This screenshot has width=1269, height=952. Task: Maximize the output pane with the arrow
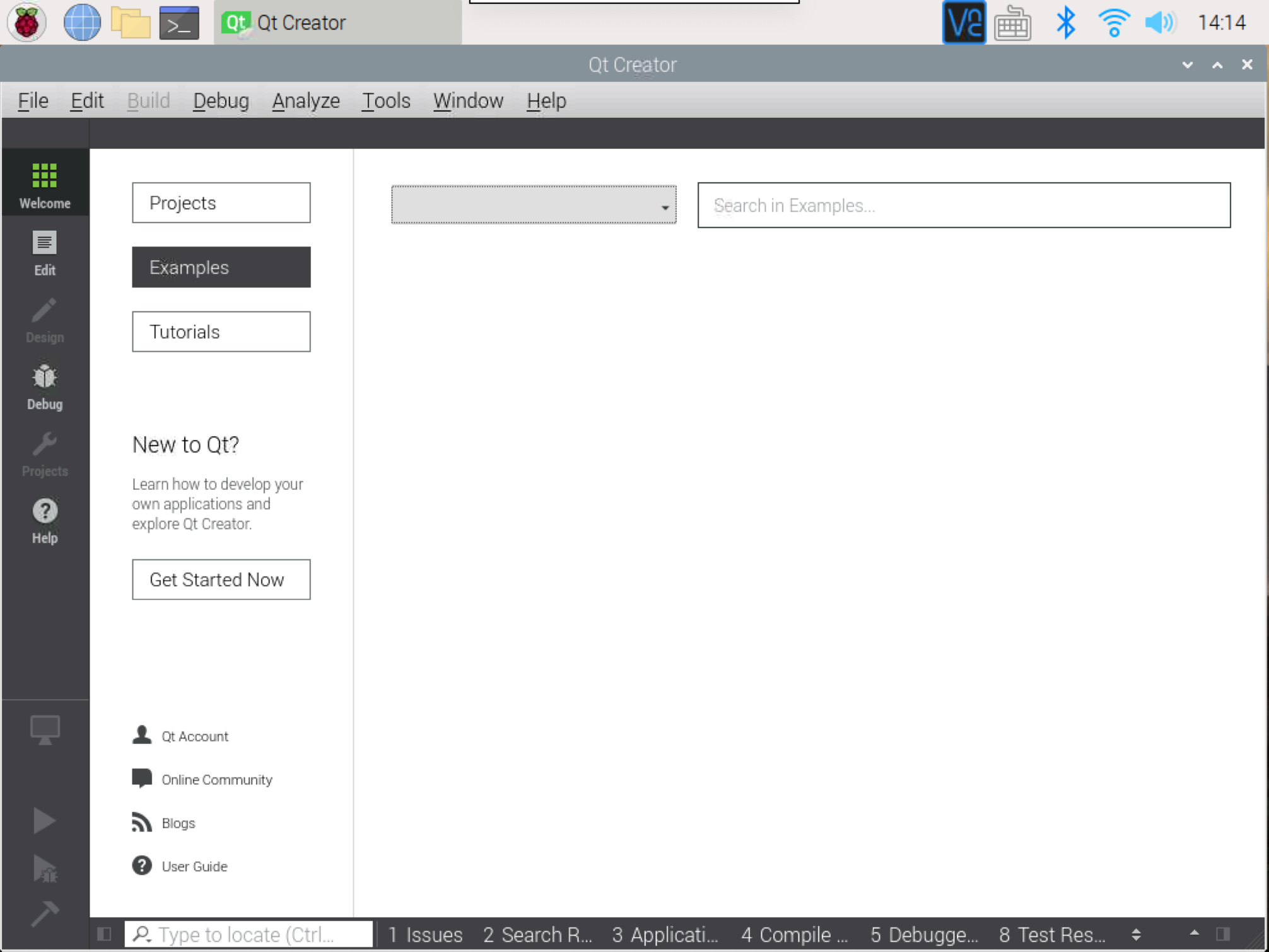[1194, 934]
